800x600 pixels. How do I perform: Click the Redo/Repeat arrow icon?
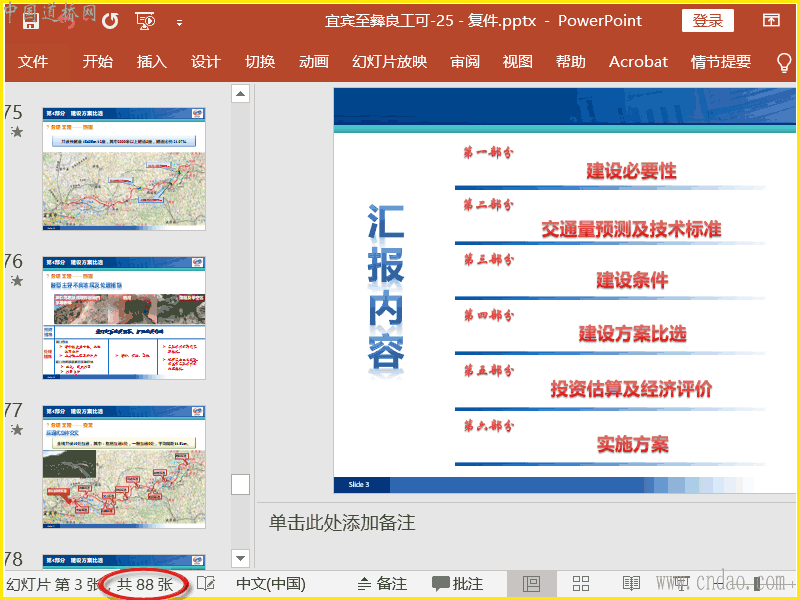110,21
